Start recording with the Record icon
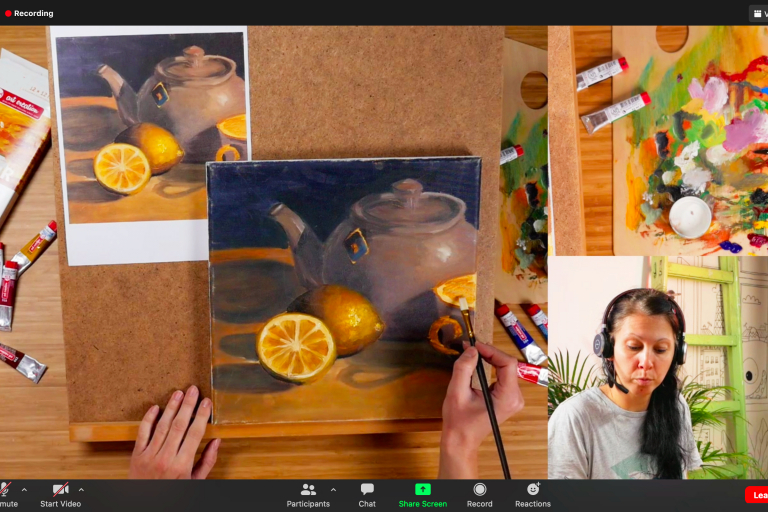Viewport: 768px width, 512px height. click(480, 489)
